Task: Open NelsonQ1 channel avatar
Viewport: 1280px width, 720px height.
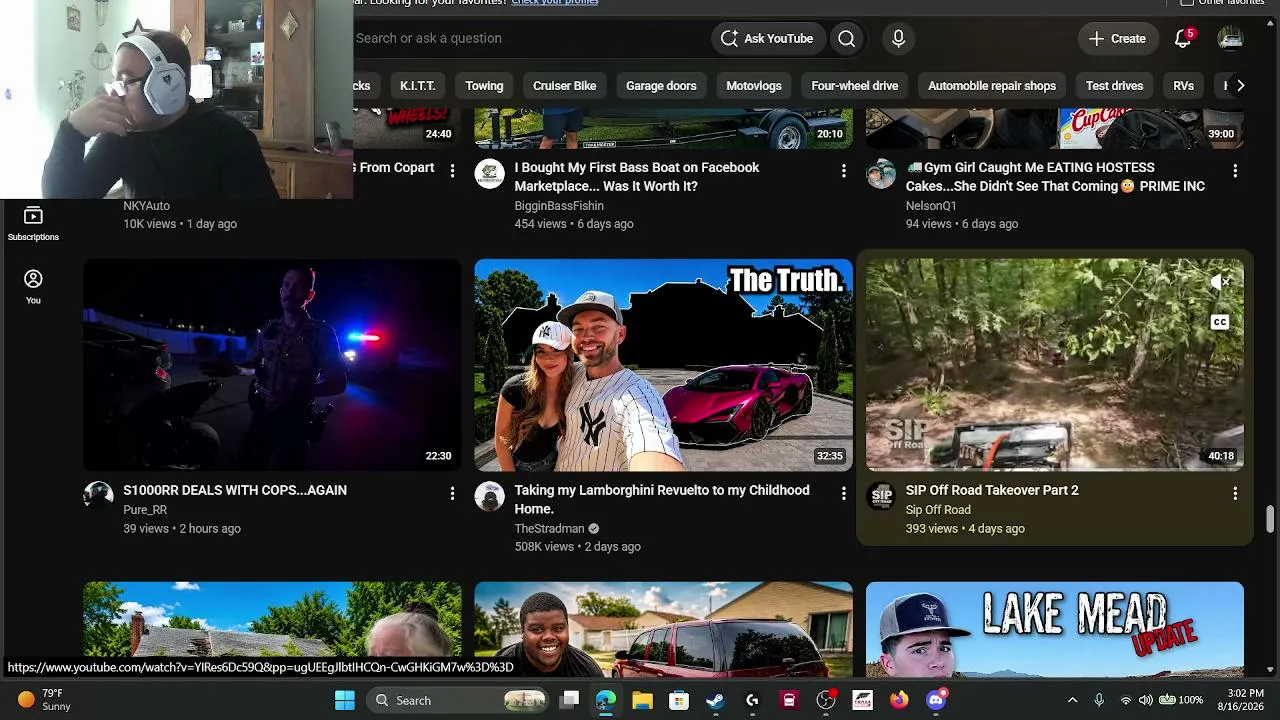Action: [x=881, y=173]
